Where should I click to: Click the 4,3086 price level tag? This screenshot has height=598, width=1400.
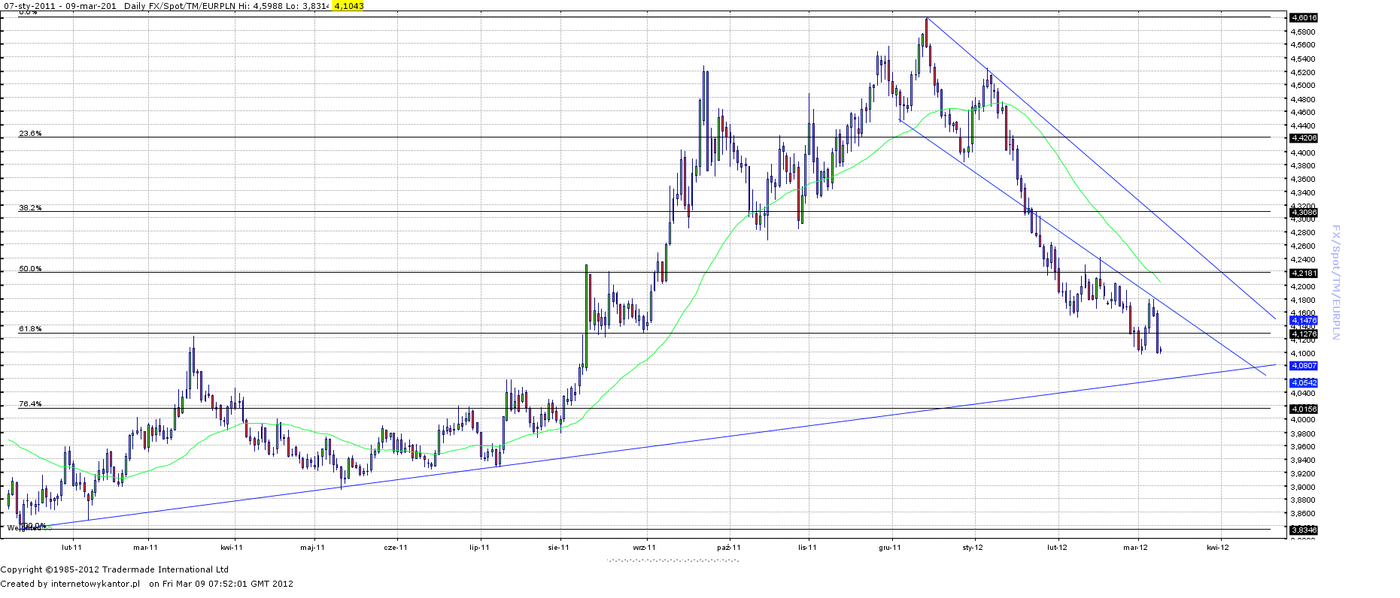1304,212
